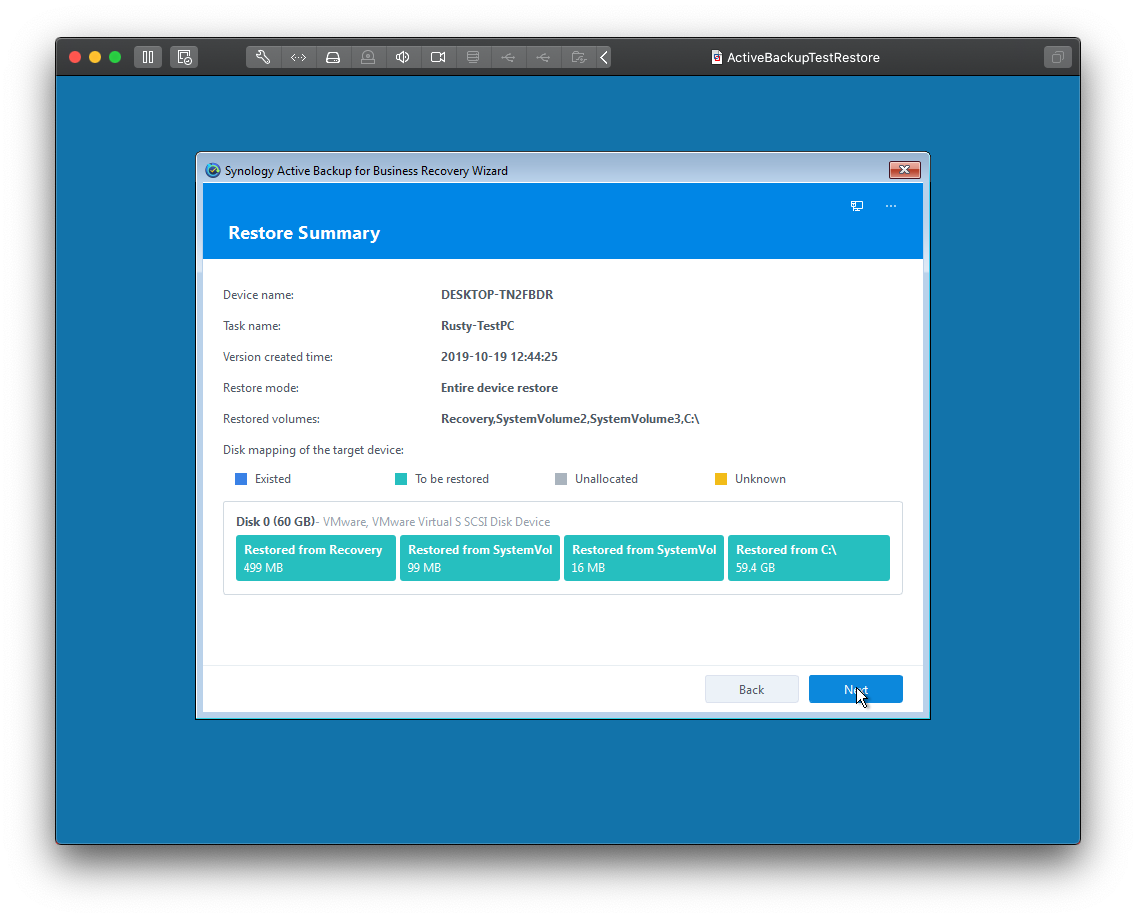Click the Next button
Viewport: 1136px width, 918px height.
[856, 689]
